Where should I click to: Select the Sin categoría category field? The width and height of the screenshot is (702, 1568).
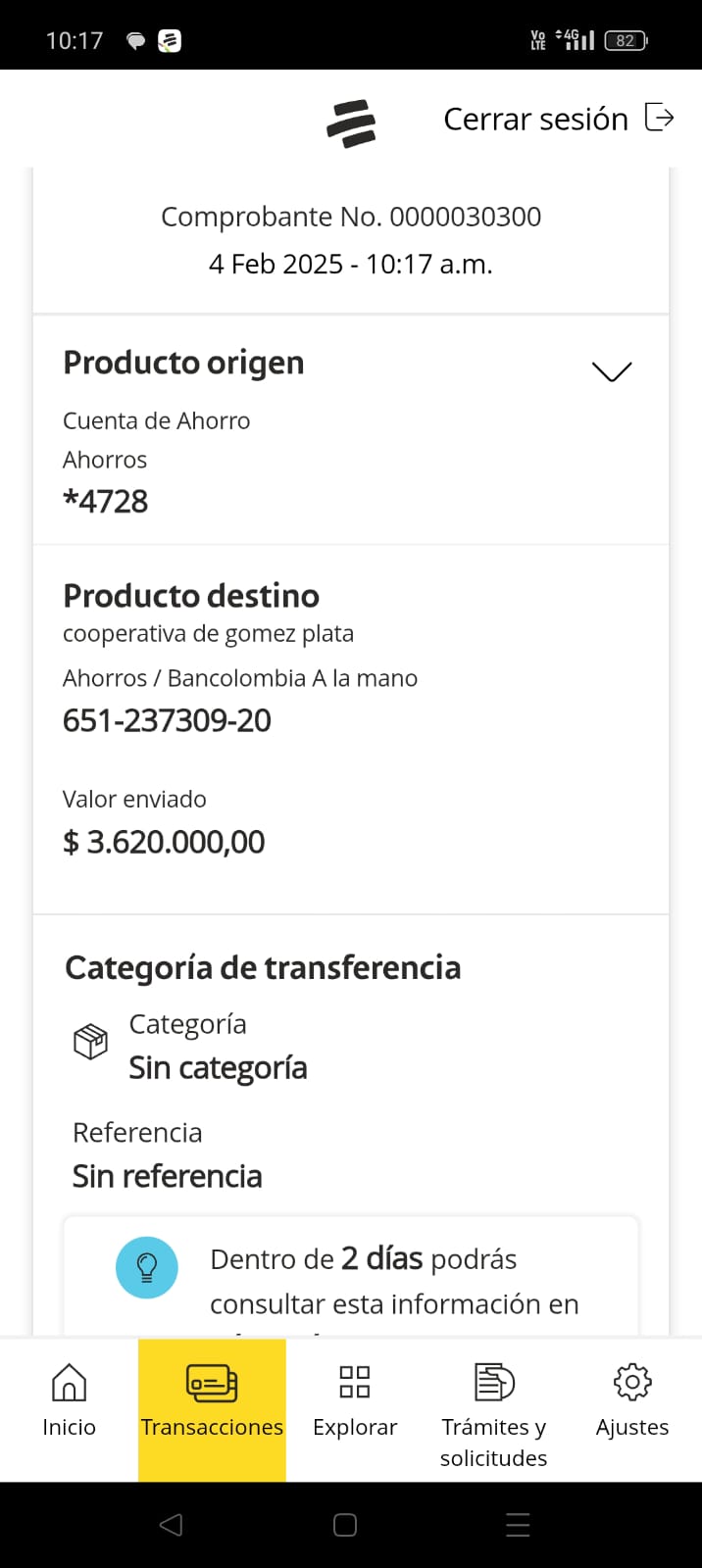(218, 1067)
